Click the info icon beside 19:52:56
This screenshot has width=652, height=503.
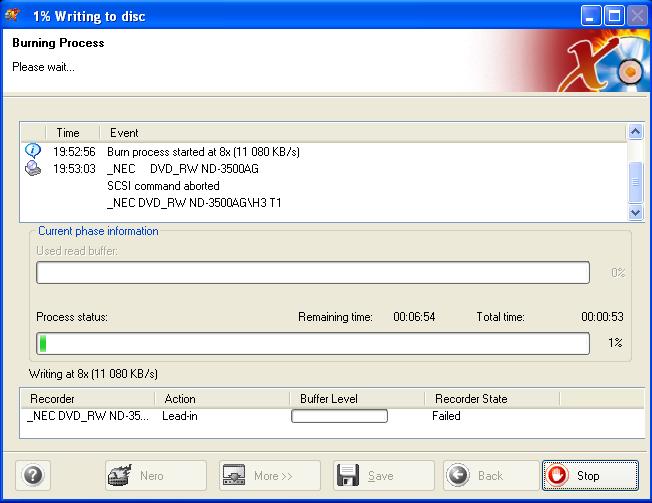click(33, 150)
